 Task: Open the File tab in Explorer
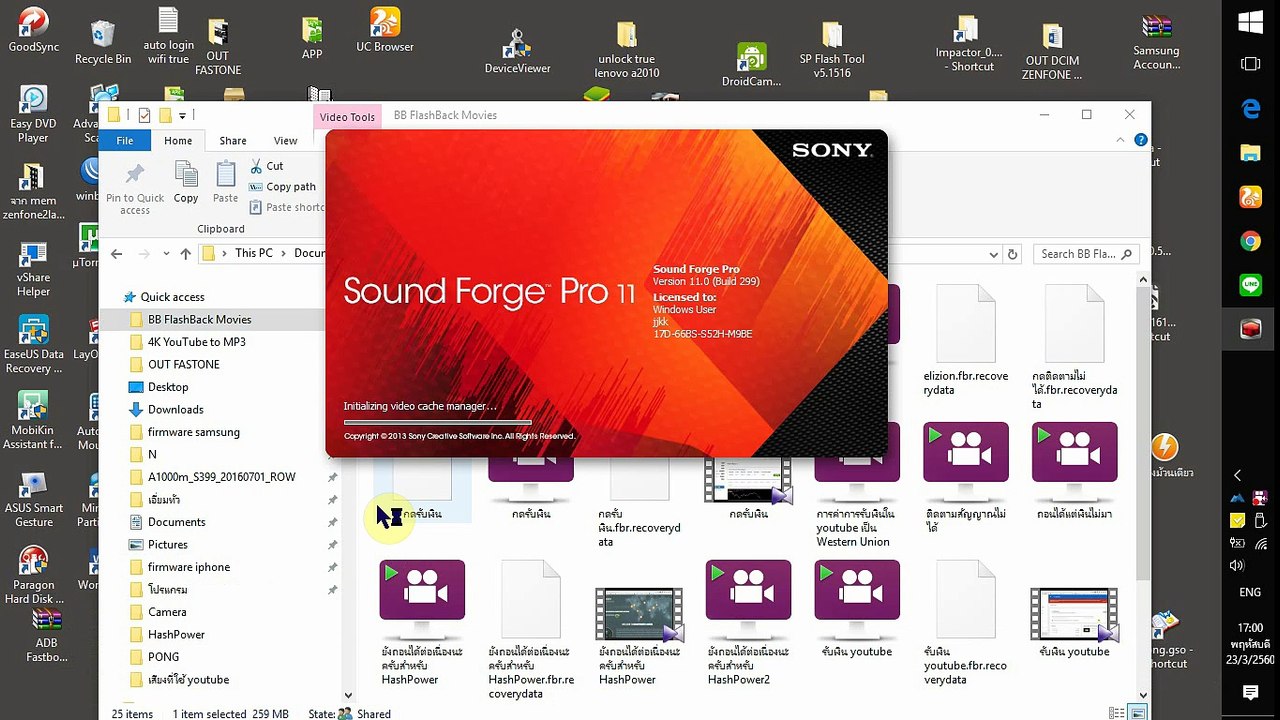coord(124,141)
